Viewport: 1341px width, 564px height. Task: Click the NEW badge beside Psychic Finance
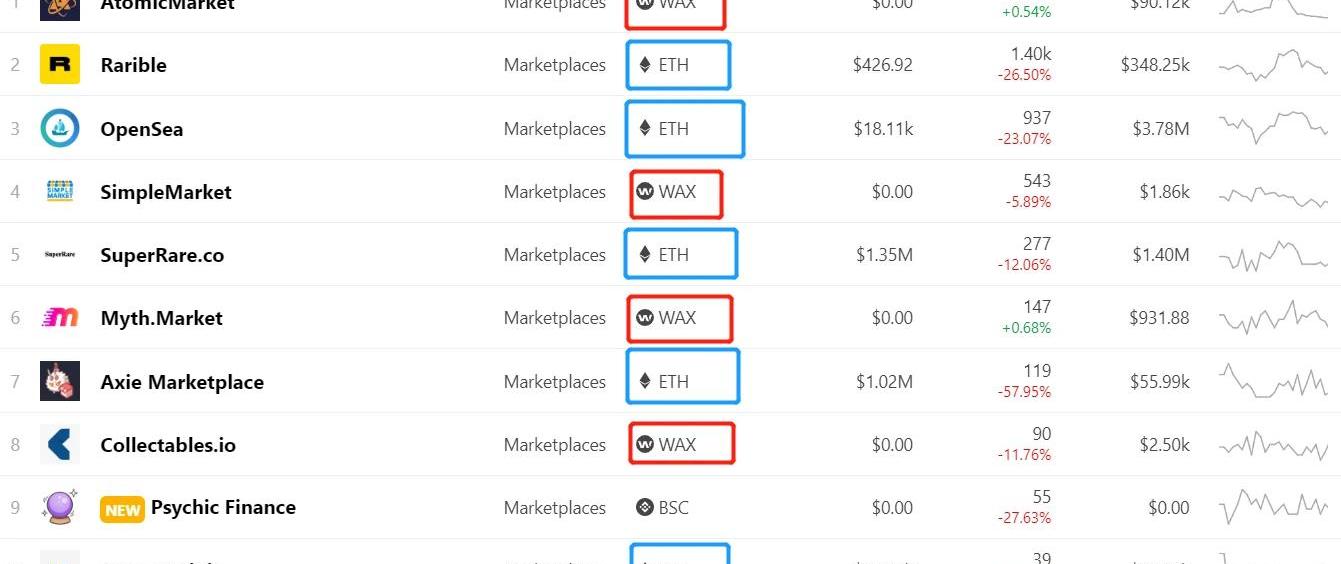pyautogui.click(x=122, y=509)
